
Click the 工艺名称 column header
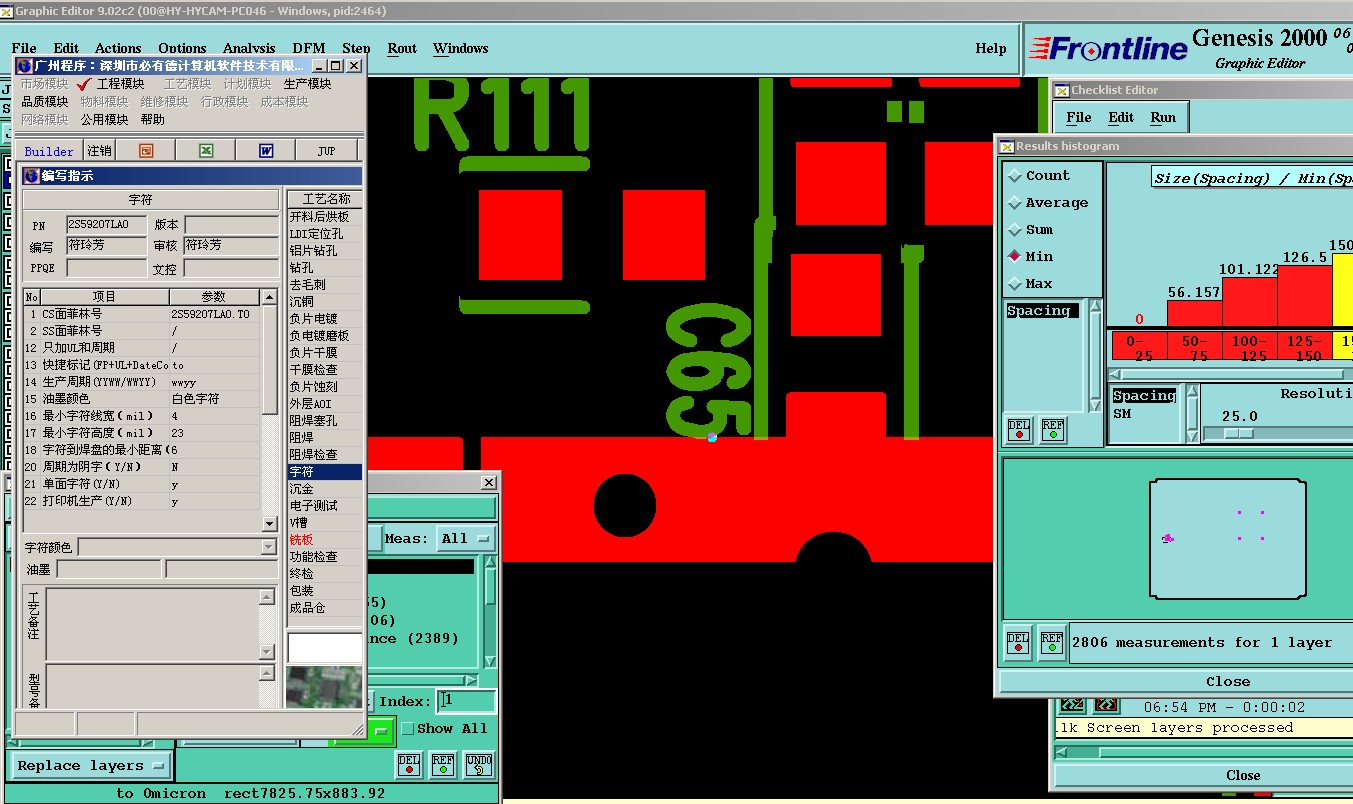pos(325,199)
